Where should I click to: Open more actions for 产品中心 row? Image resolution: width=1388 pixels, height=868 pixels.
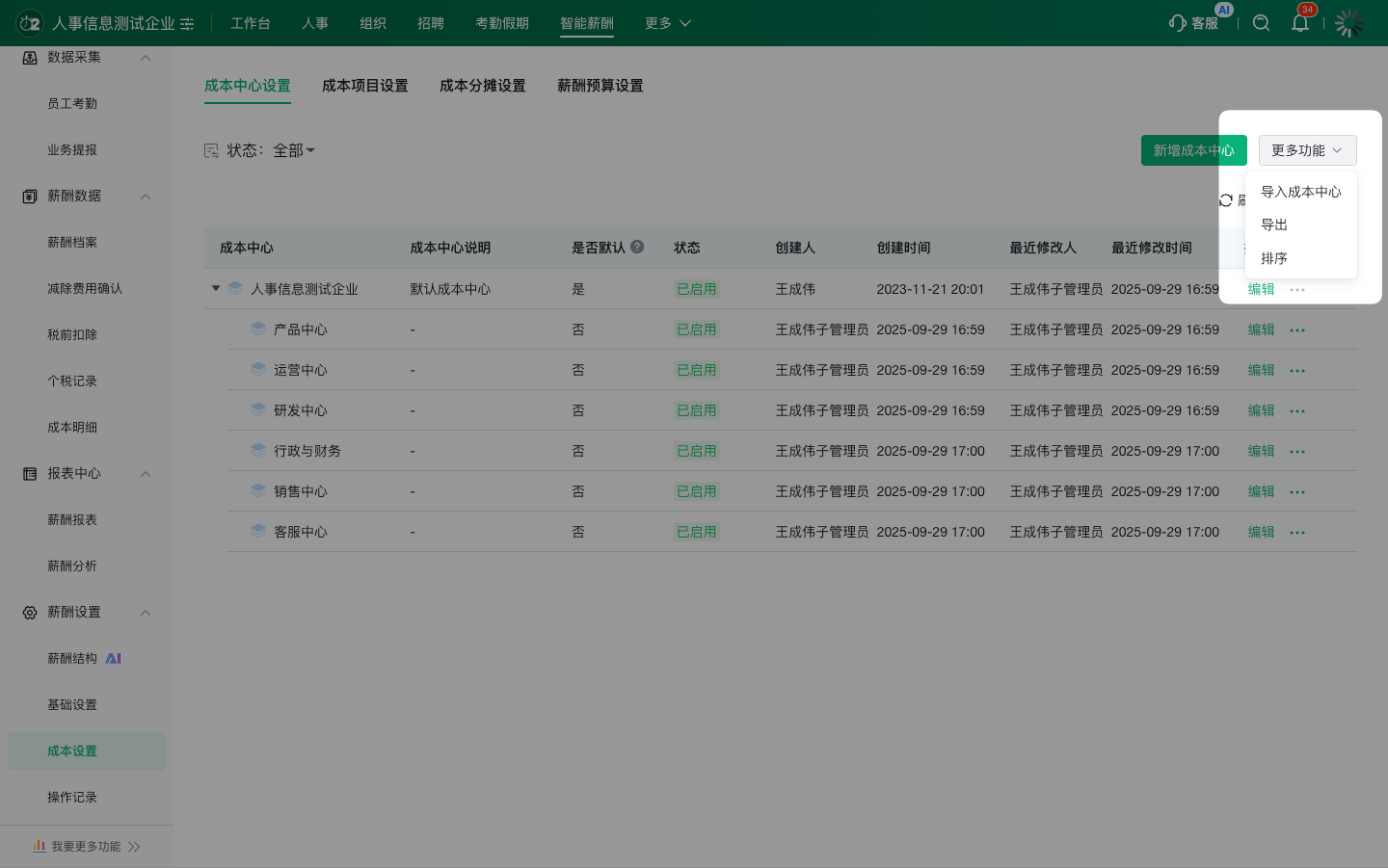(x=1297, y=330)
